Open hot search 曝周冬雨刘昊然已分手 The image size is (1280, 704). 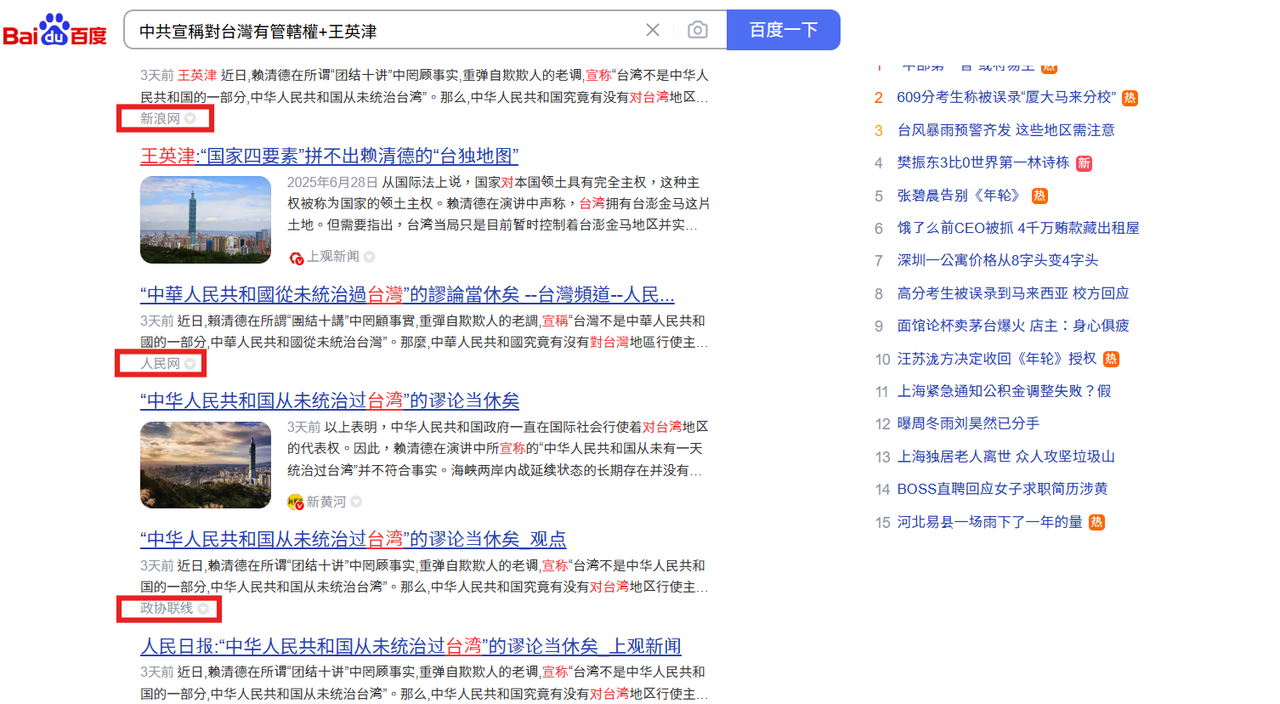[x=968, y=424]
